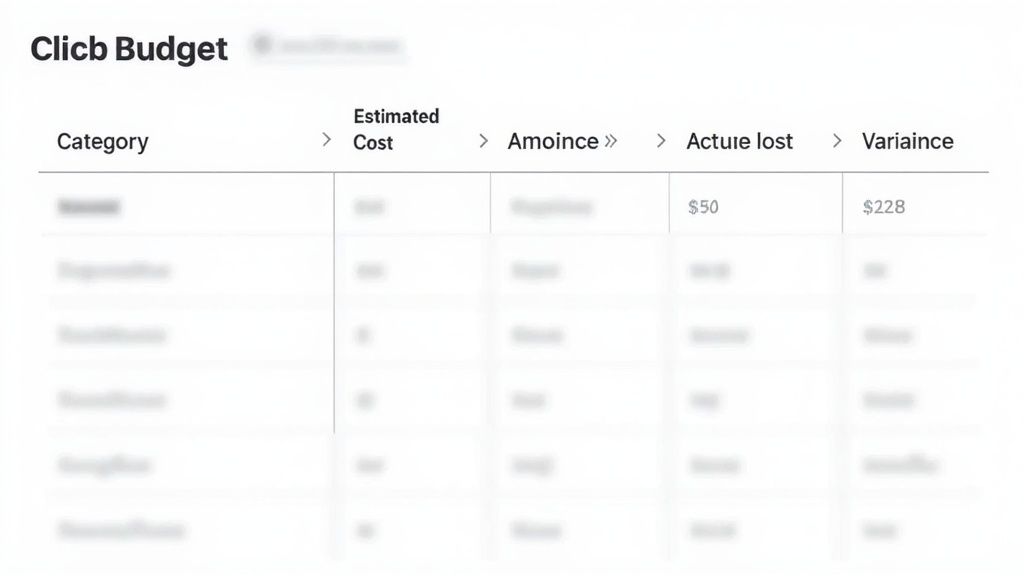The width and height of the screenshot is (1024, 576).
Task: Click first row's blurred Category cell
Action: (89, 207)
